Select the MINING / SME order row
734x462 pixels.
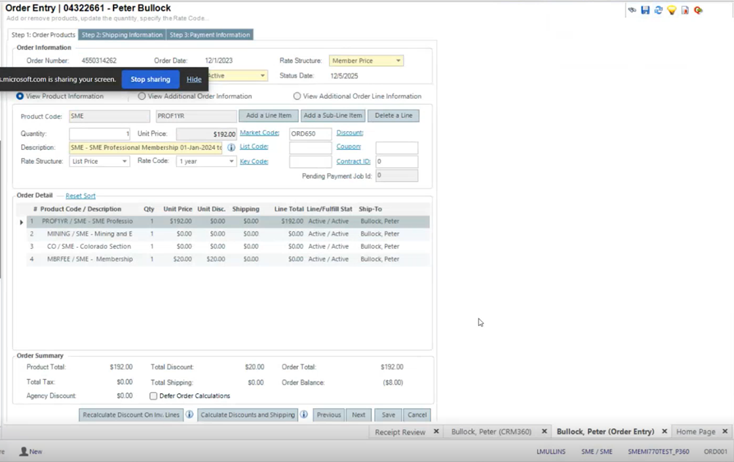(x=88, y=234)
